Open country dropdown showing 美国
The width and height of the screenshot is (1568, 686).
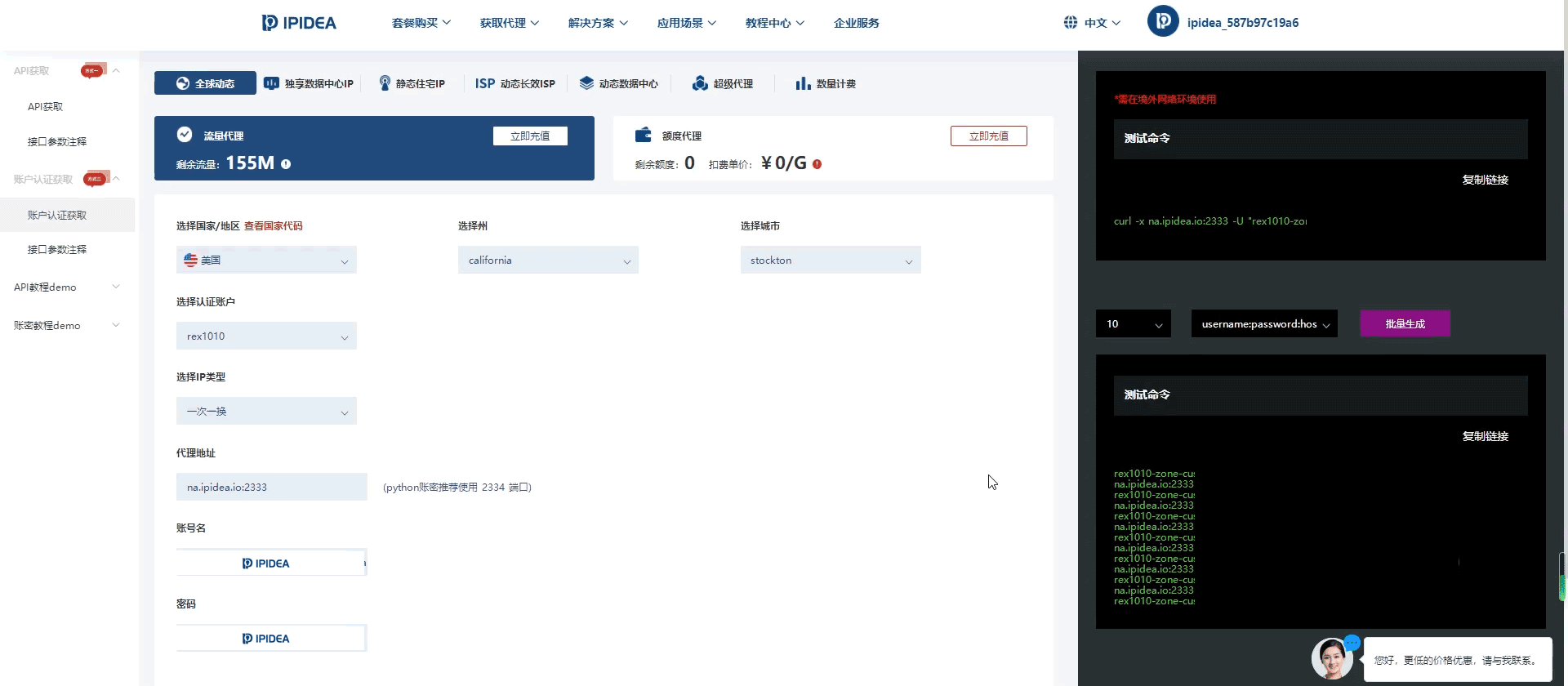coord(266,260)
